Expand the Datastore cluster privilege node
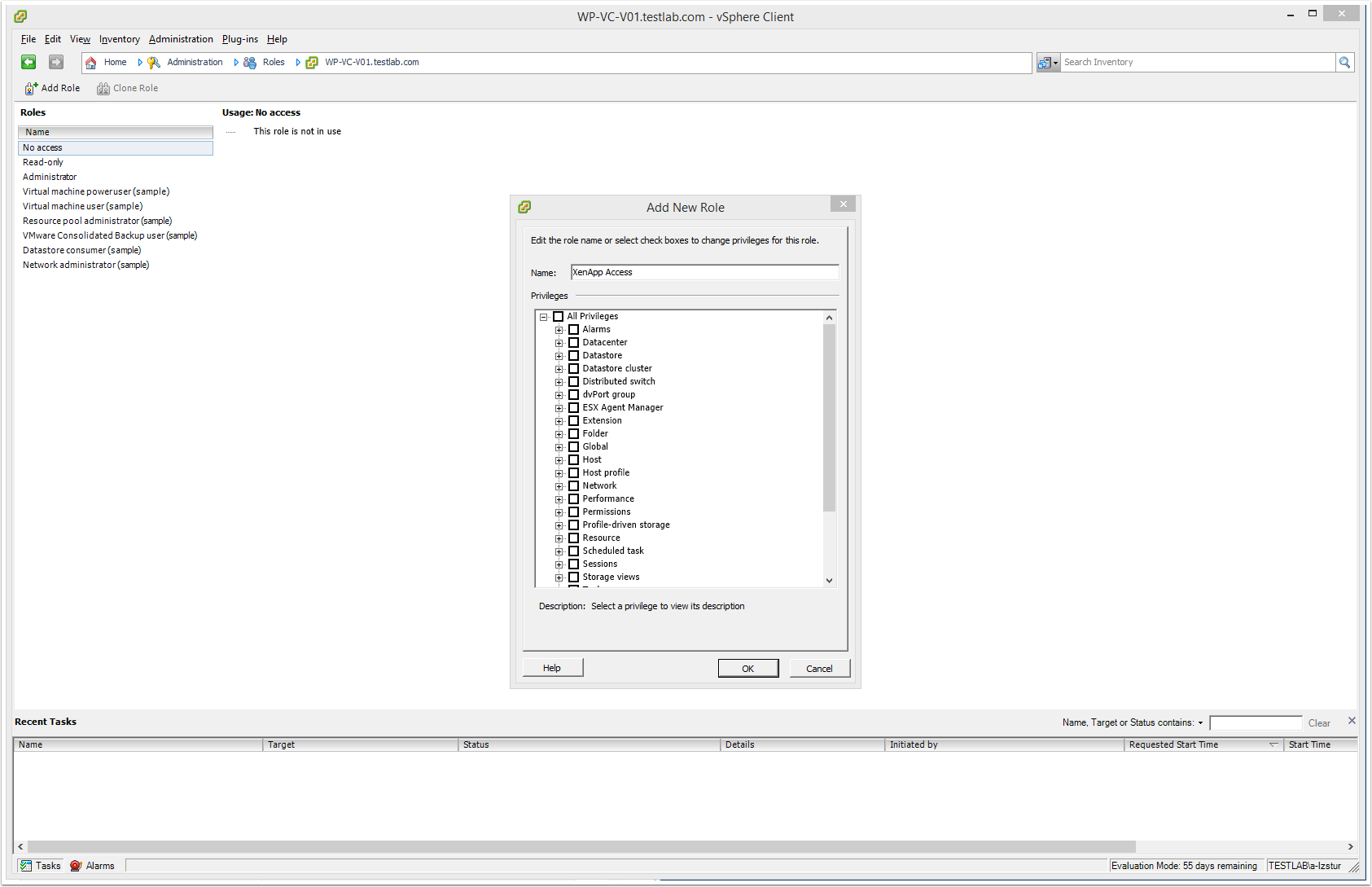1372x887 pixels. coord(559,369)
